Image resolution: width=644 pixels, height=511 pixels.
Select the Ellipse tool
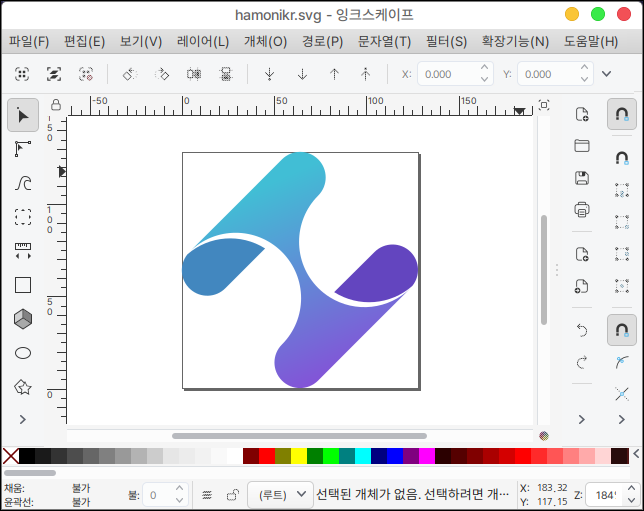pyautogui.click(x=22, y=353)
